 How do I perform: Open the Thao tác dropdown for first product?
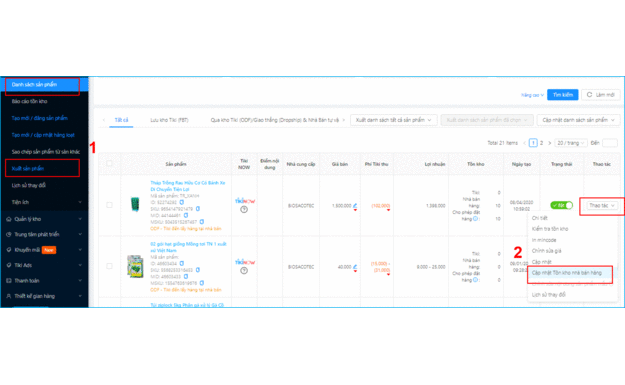pyautogui.click(x=602, y=206)
